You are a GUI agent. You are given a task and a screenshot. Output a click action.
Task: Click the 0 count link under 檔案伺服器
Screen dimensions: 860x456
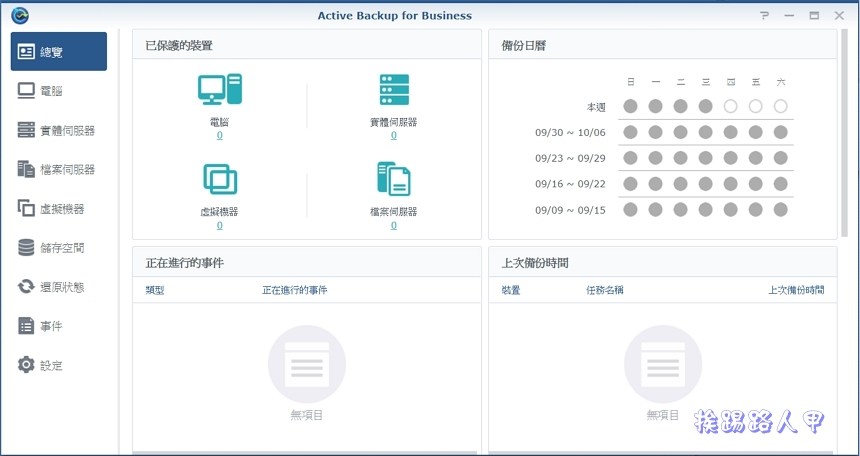tap(393, 225)
